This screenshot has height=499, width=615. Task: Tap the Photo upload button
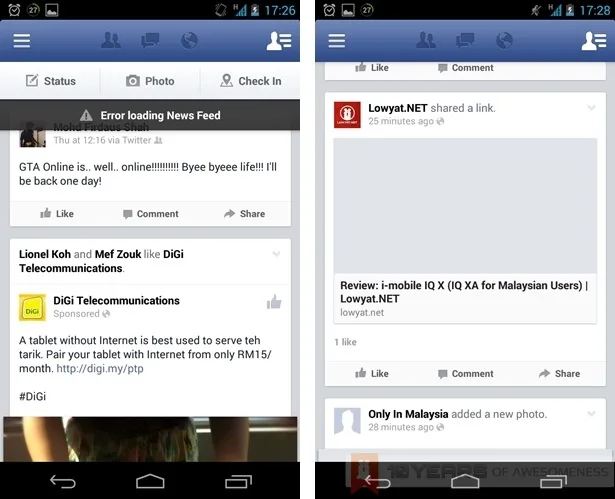150,81
